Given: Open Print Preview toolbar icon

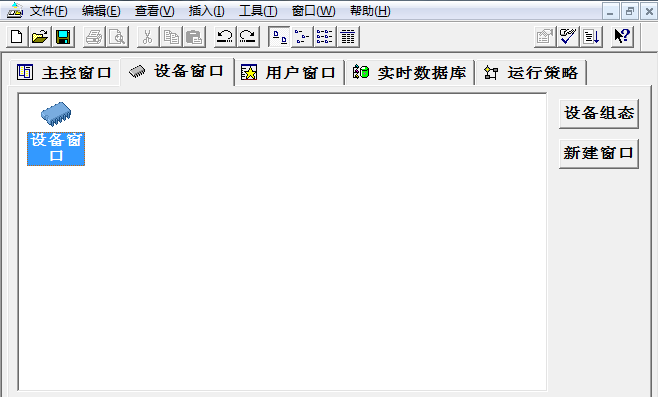Looking at the screenshot, I should [x=117, y=37].
